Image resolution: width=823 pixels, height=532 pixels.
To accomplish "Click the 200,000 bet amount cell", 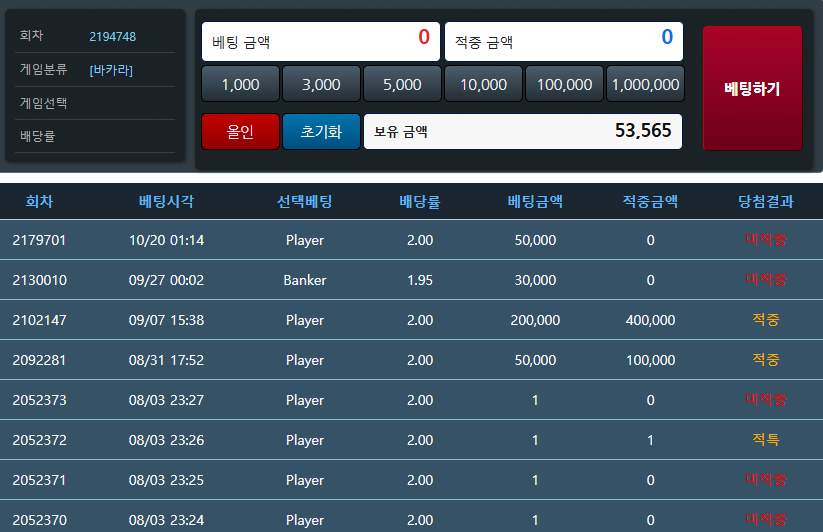I will 535,320.
